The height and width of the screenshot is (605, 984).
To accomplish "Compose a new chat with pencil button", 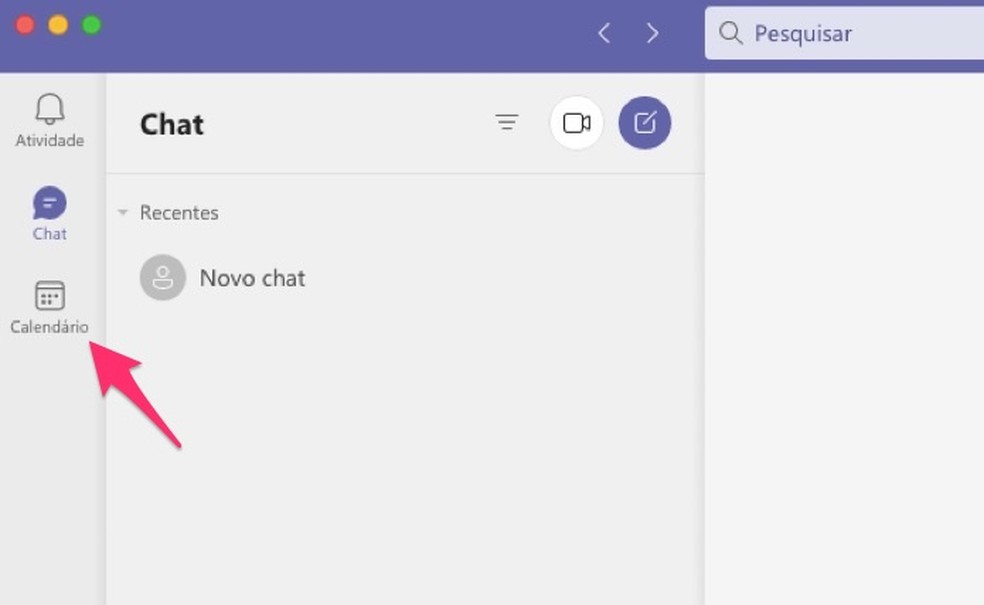I will coord(645,123).
